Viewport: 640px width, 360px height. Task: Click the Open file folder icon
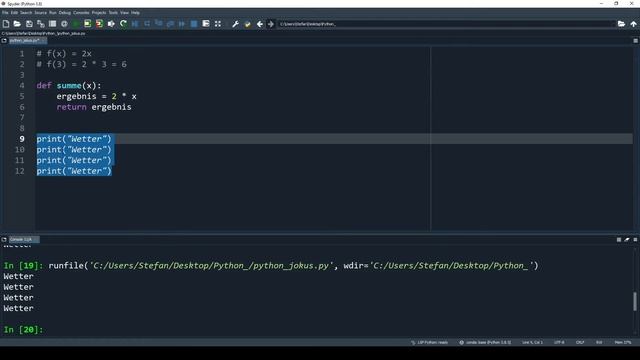17,24
